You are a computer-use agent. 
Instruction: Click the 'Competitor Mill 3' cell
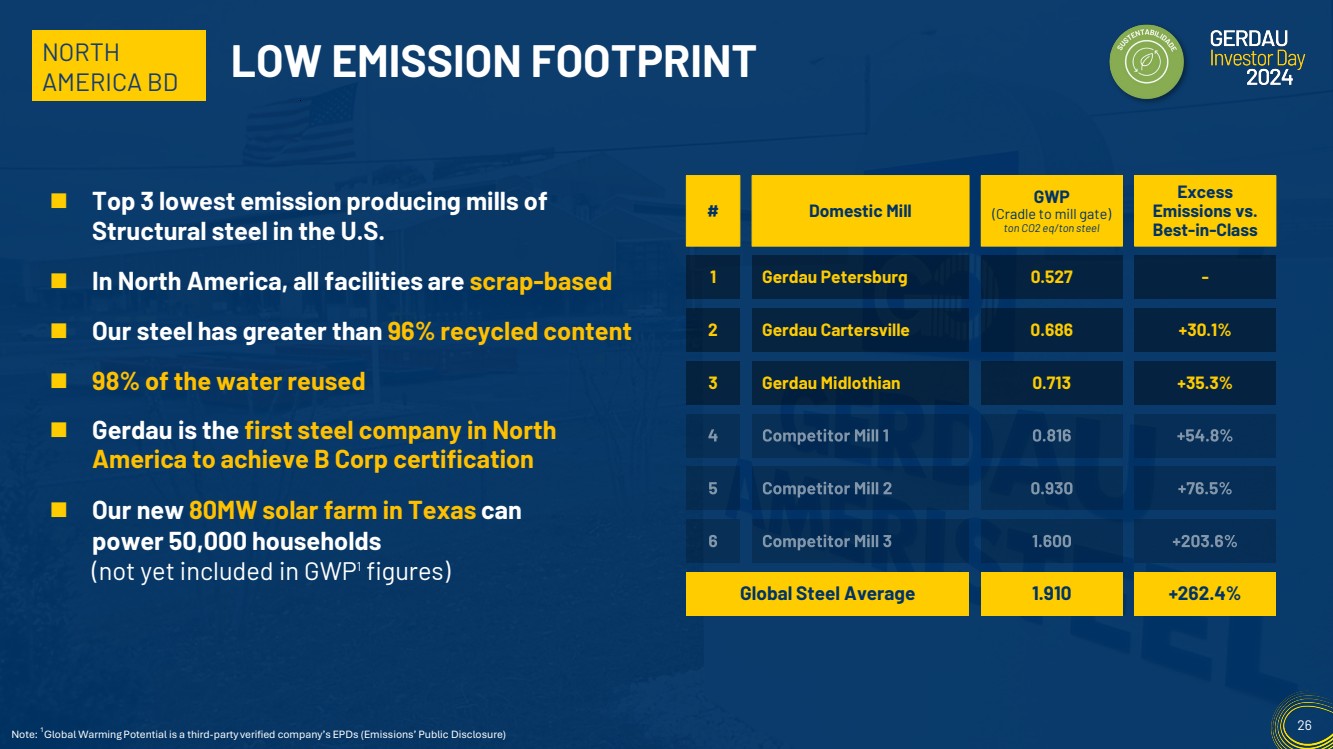click(x=860, y=541)
